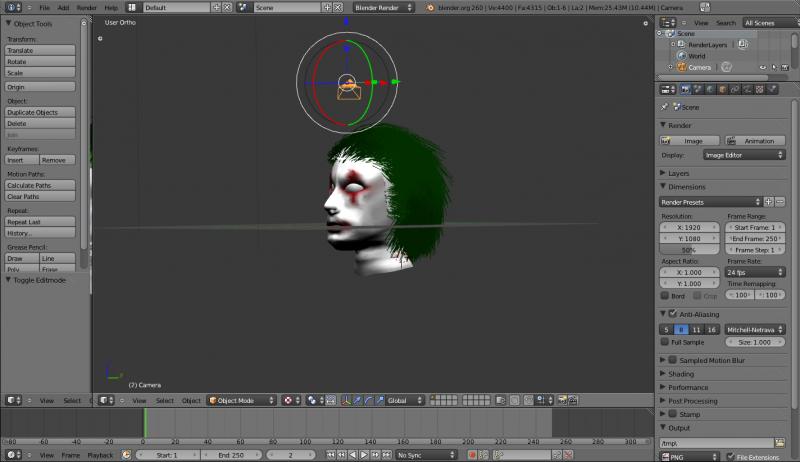Play the animation forward

[x=364, y=455]
